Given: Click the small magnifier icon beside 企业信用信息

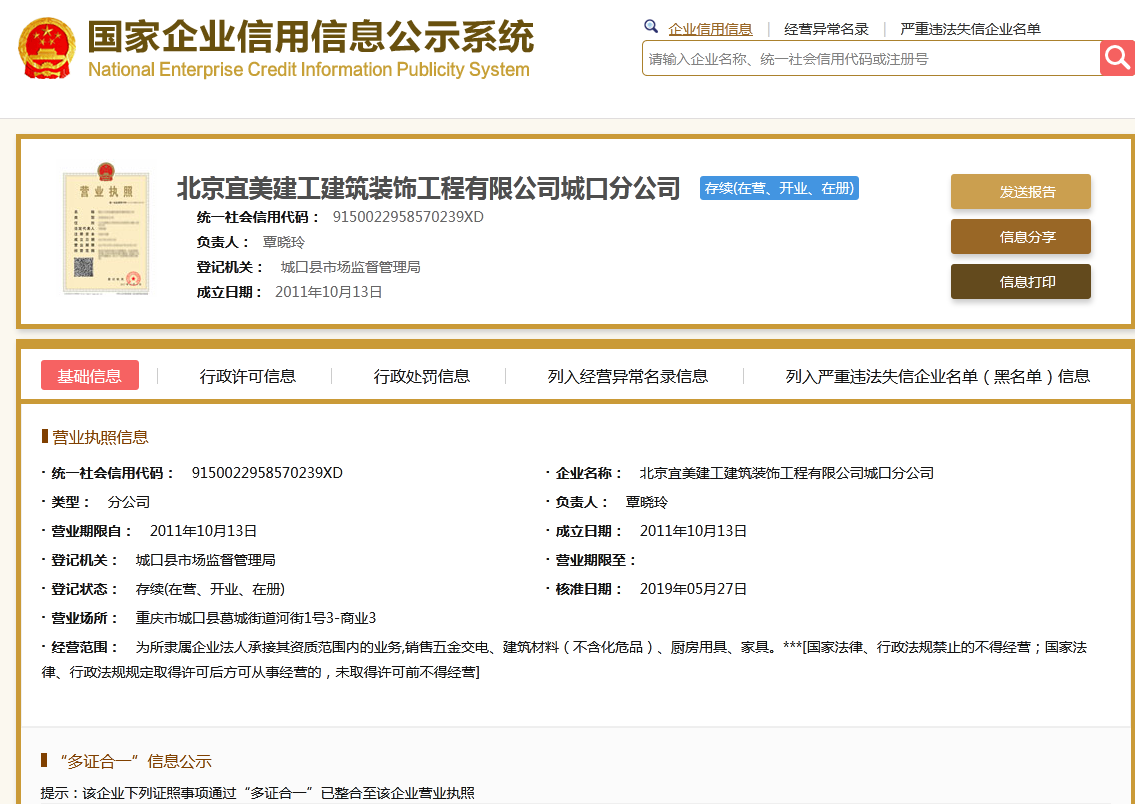Looking at the screenshot, I should coord(651,27).
